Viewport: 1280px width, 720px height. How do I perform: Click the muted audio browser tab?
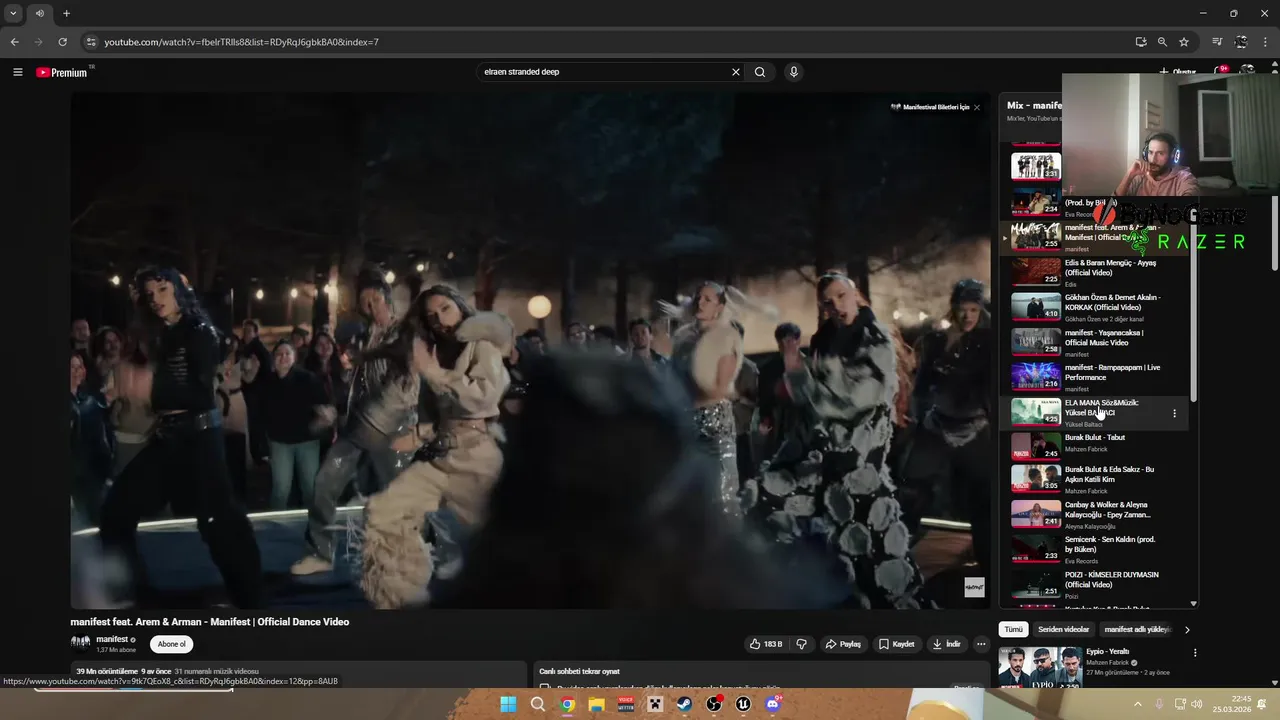(x=40, y=13)
